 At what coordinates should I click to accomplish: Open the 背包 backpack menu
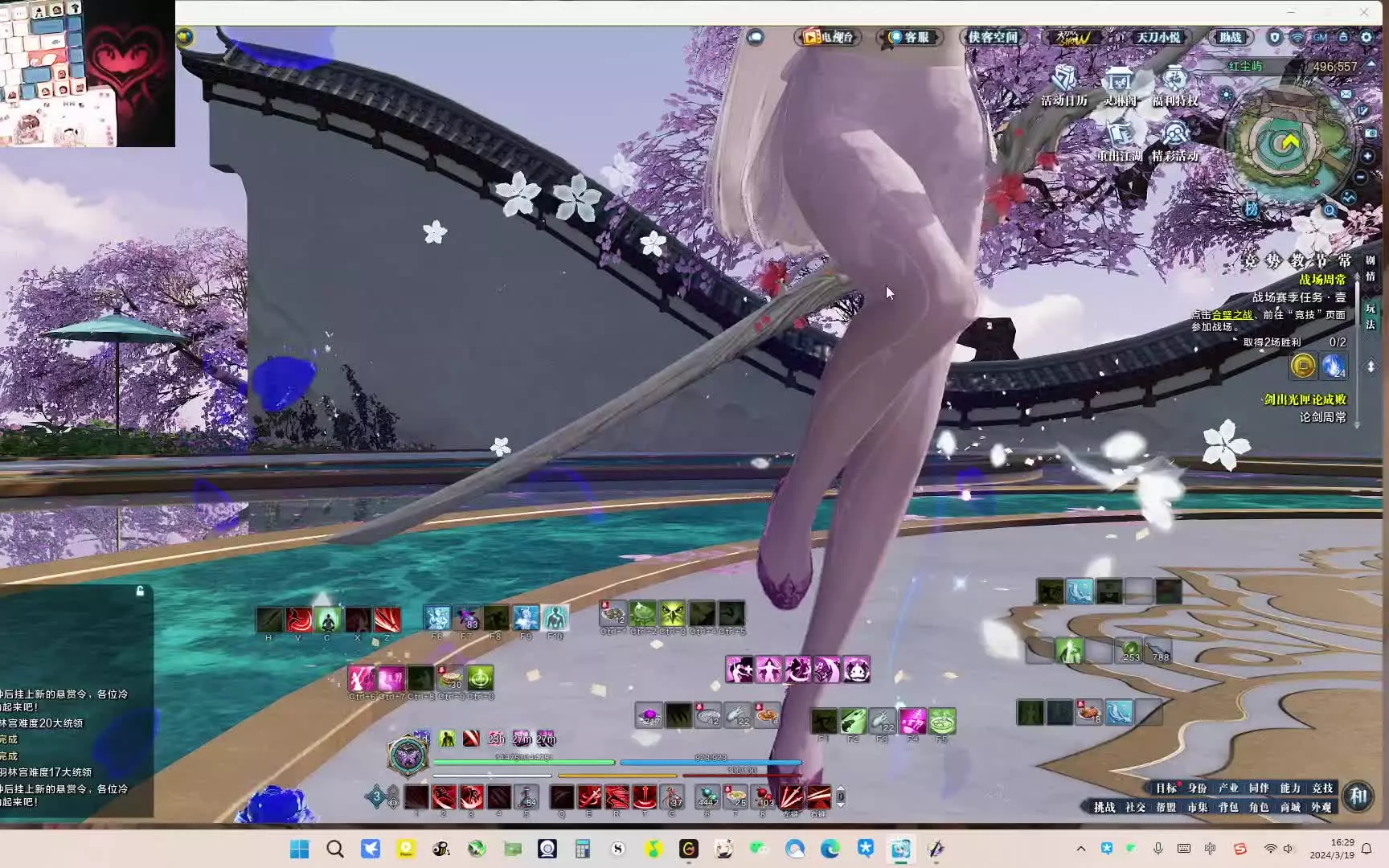tap(1227, 807)
